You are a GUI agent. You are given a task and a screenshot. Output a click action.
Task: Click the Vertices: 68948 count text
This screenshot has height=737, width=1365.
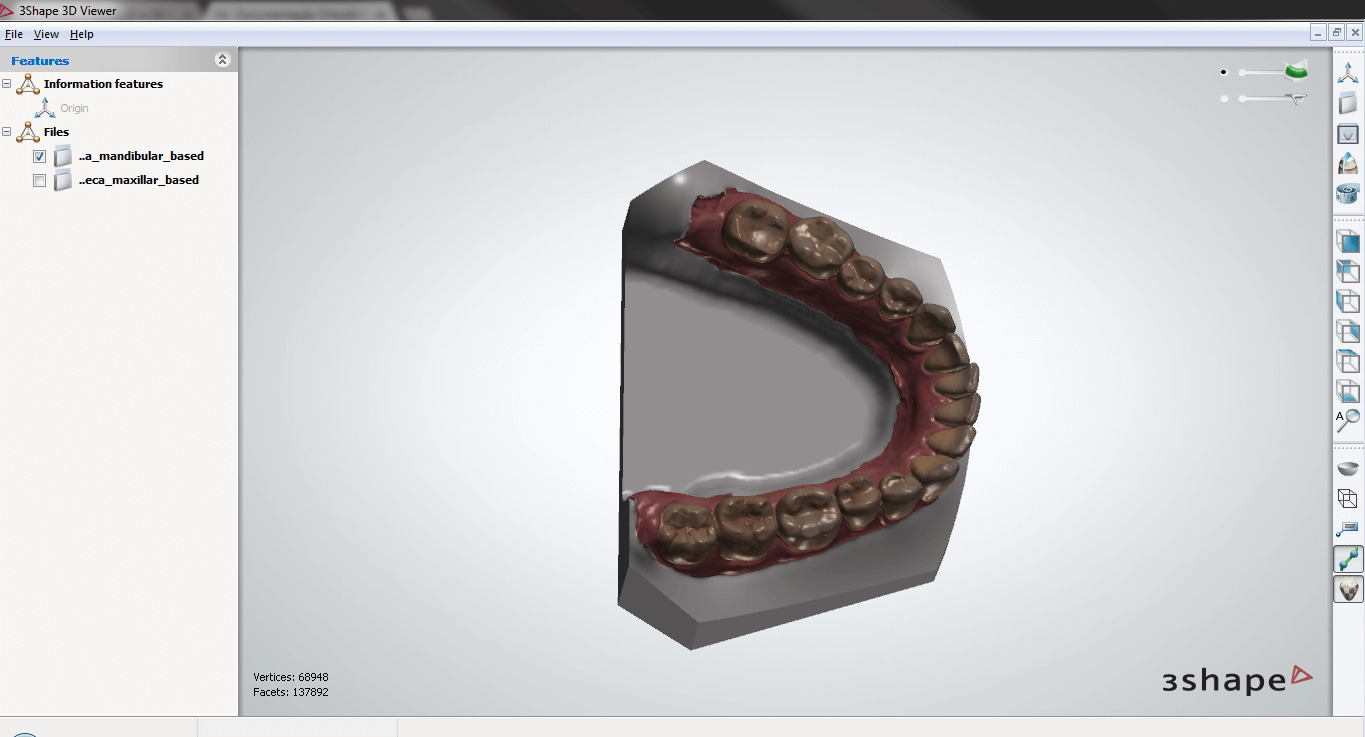[291, 677]
